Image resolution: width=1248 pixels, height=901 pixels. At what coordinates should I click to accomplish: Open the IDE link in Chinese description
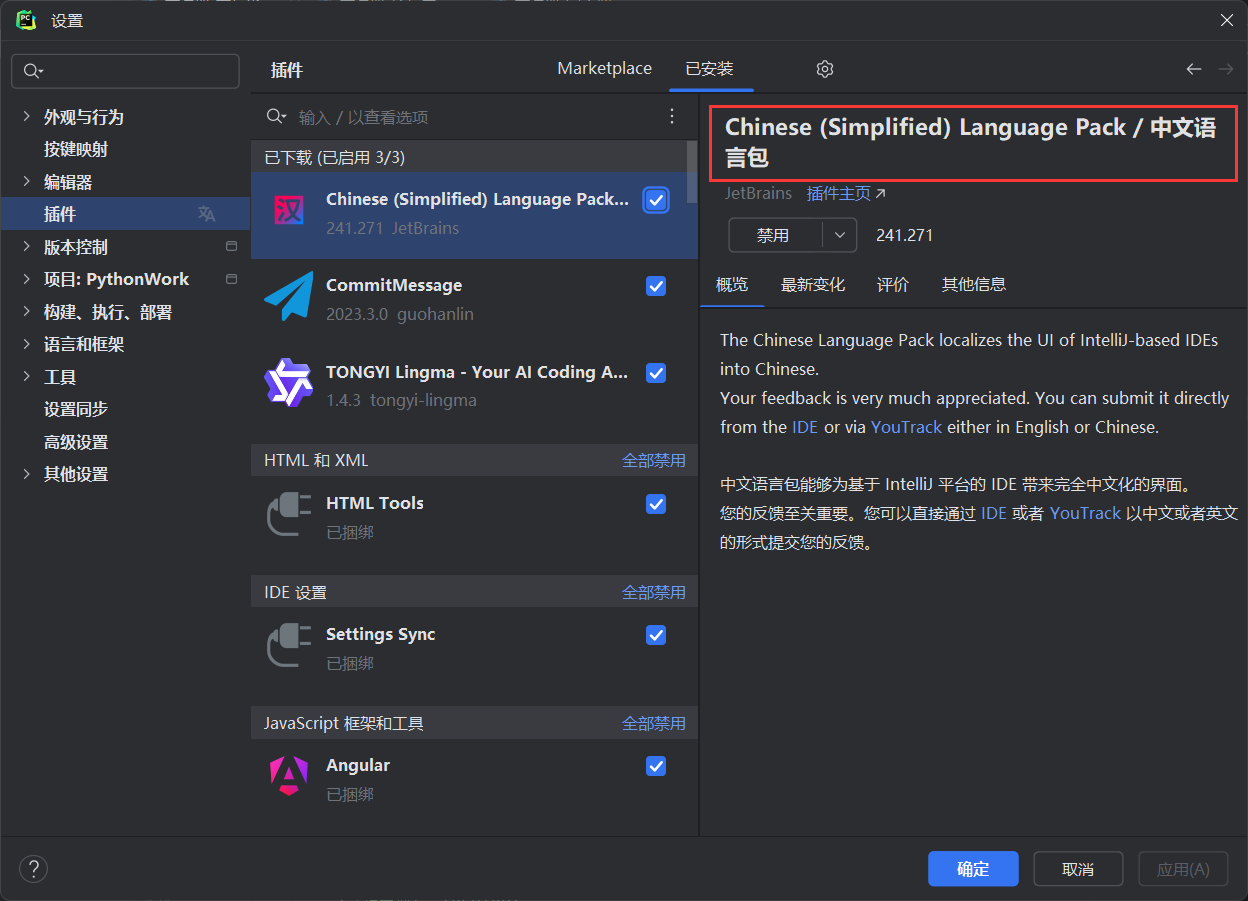pyautogui.click(x=994, y=513)
